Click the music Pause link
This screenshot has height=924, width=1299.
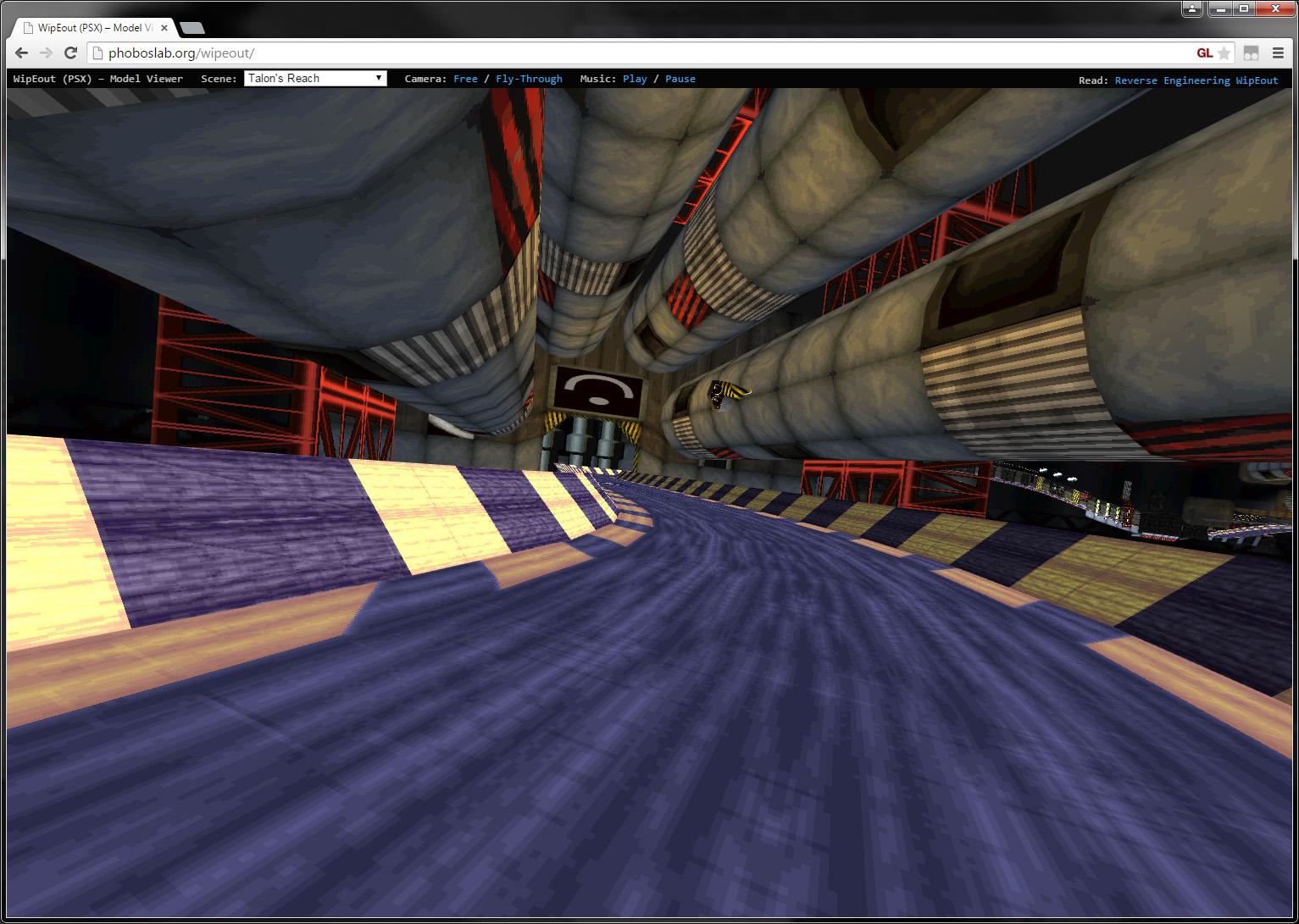680,79
